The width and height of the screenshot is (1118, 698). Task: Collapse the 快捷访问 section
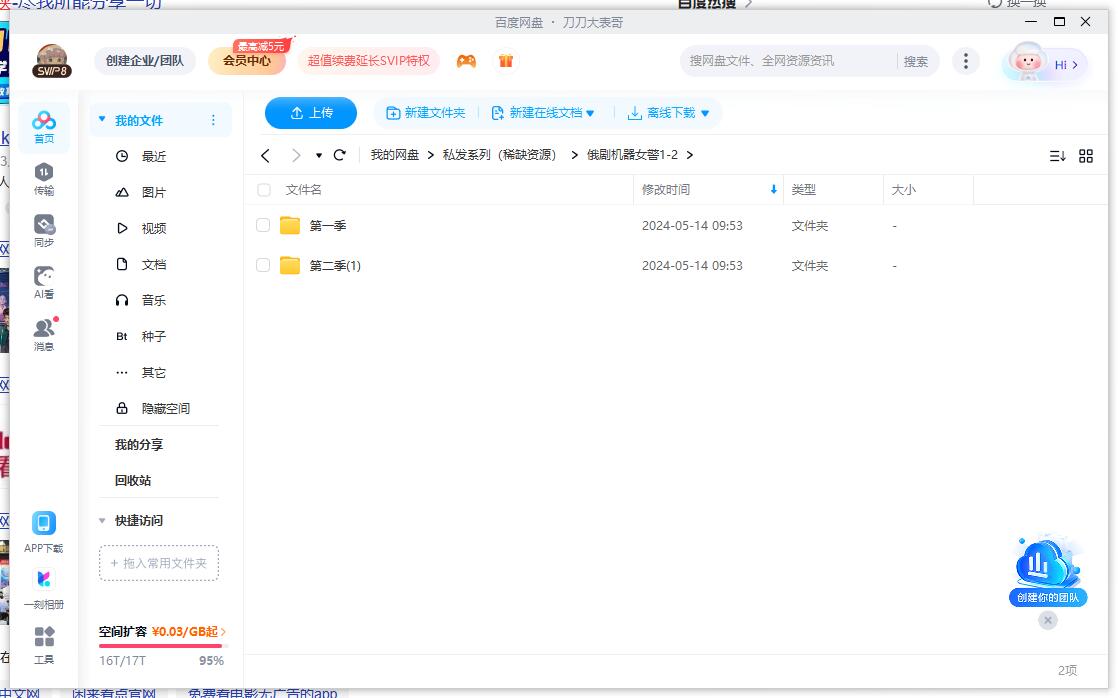(x=101, y=520)
